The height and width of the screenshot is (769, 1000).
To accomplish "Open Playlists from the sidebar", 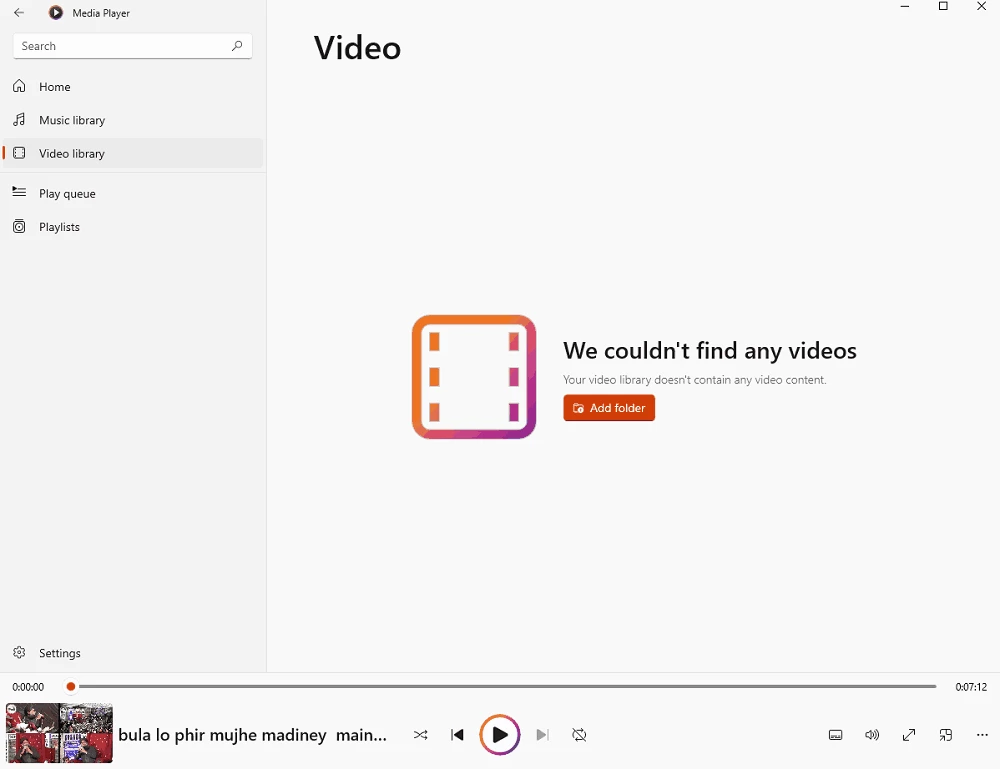I will pyautogui.click(x=59, y=227).
